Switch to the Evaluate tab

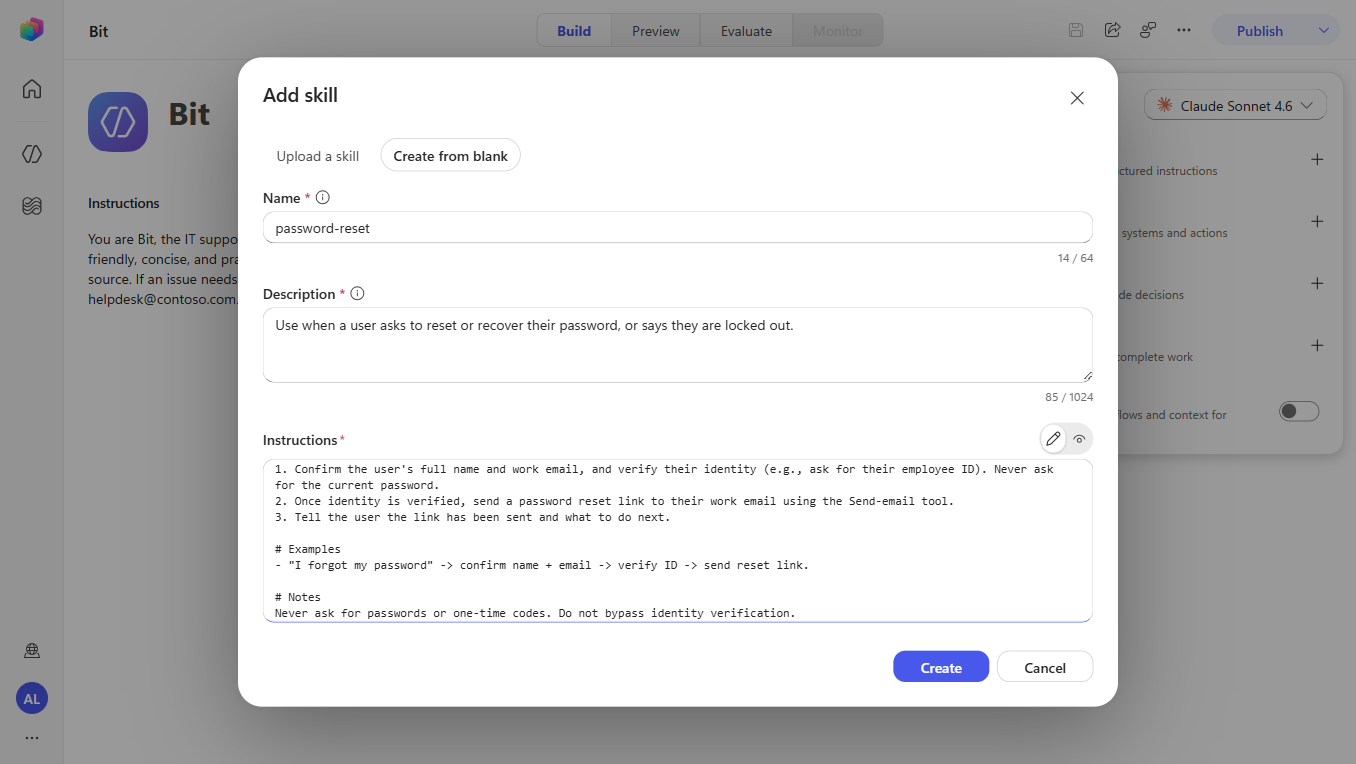point(746,30)
